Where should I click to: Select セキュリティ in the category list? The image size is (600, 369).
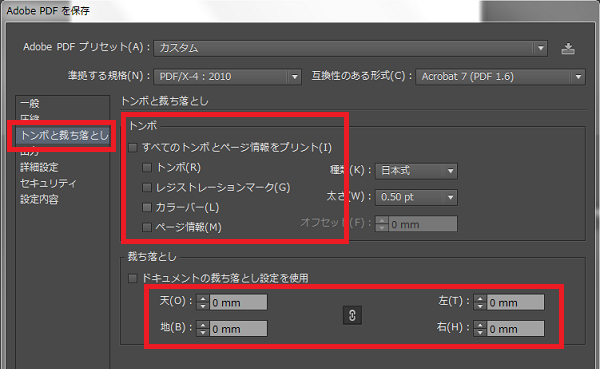[x=48, y=183]
